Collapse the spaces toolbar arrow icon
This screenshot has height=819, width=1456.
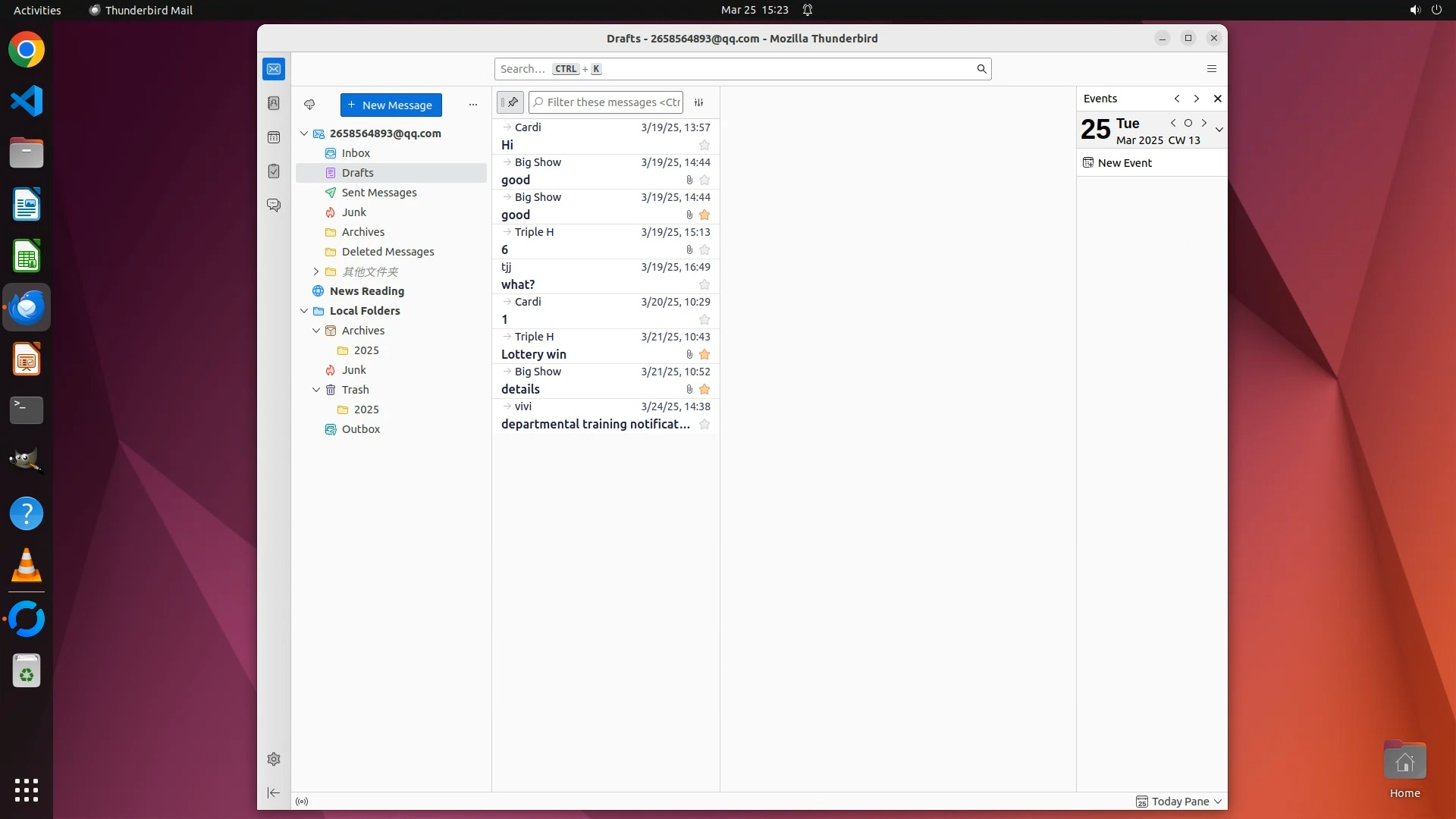[274, 793]
